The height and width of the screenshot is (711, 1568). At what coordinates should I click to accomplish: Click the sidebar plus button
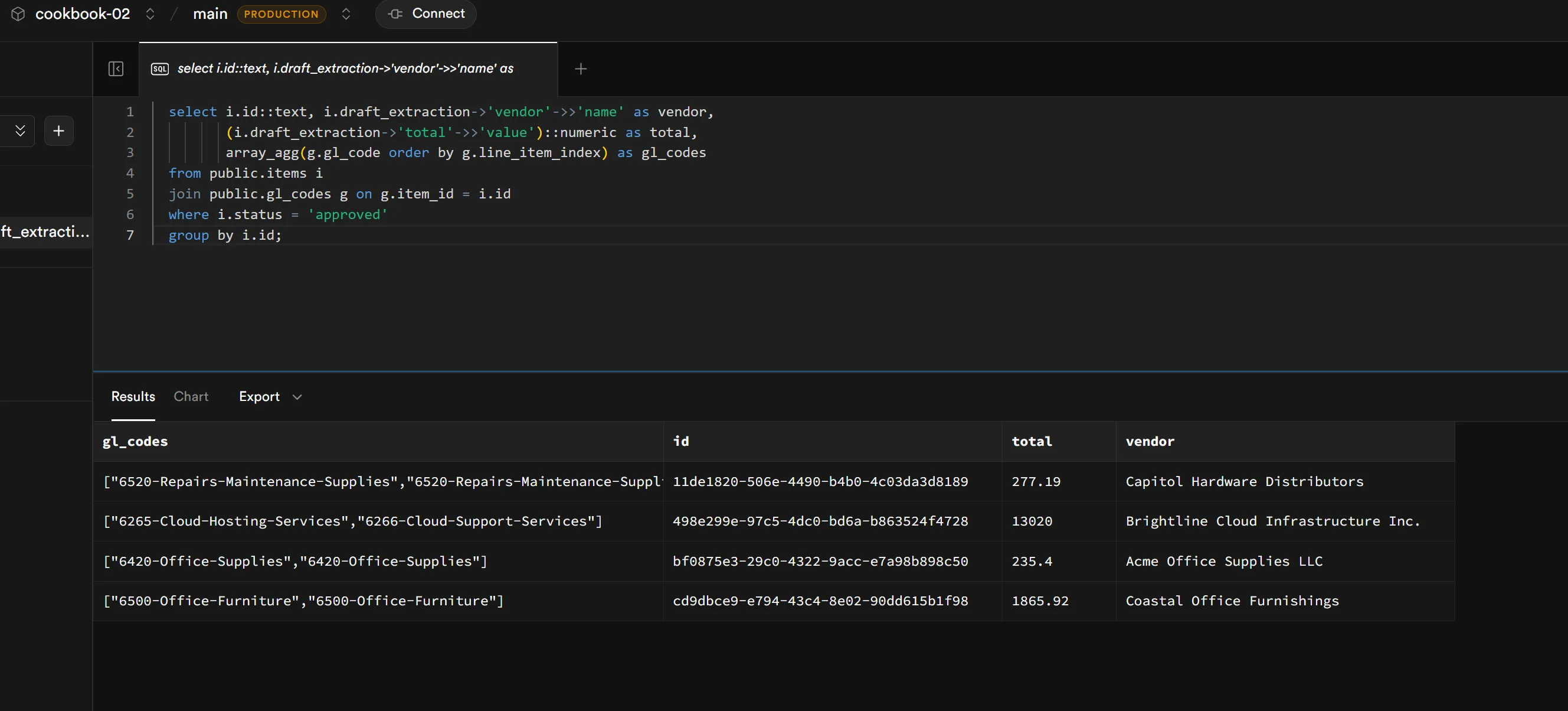[x=58, y=131]
